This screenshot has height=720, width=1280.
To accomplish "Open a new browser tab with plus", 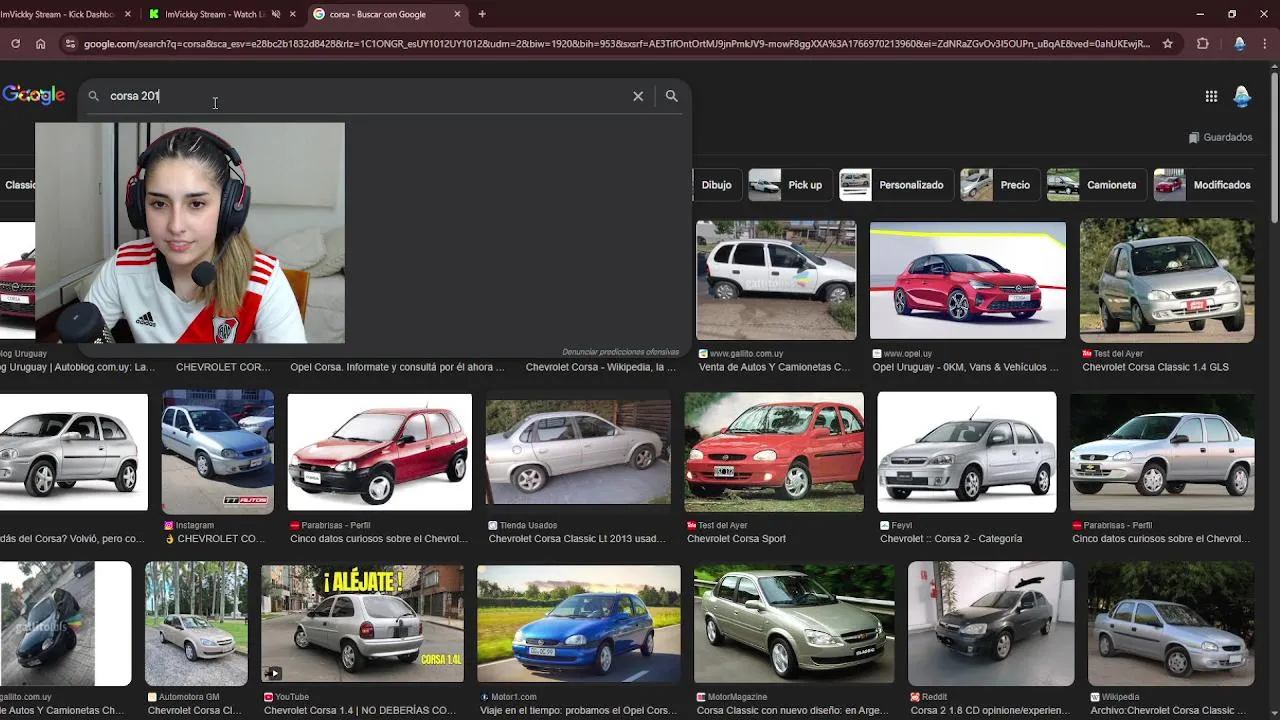I will pos(482,14).
